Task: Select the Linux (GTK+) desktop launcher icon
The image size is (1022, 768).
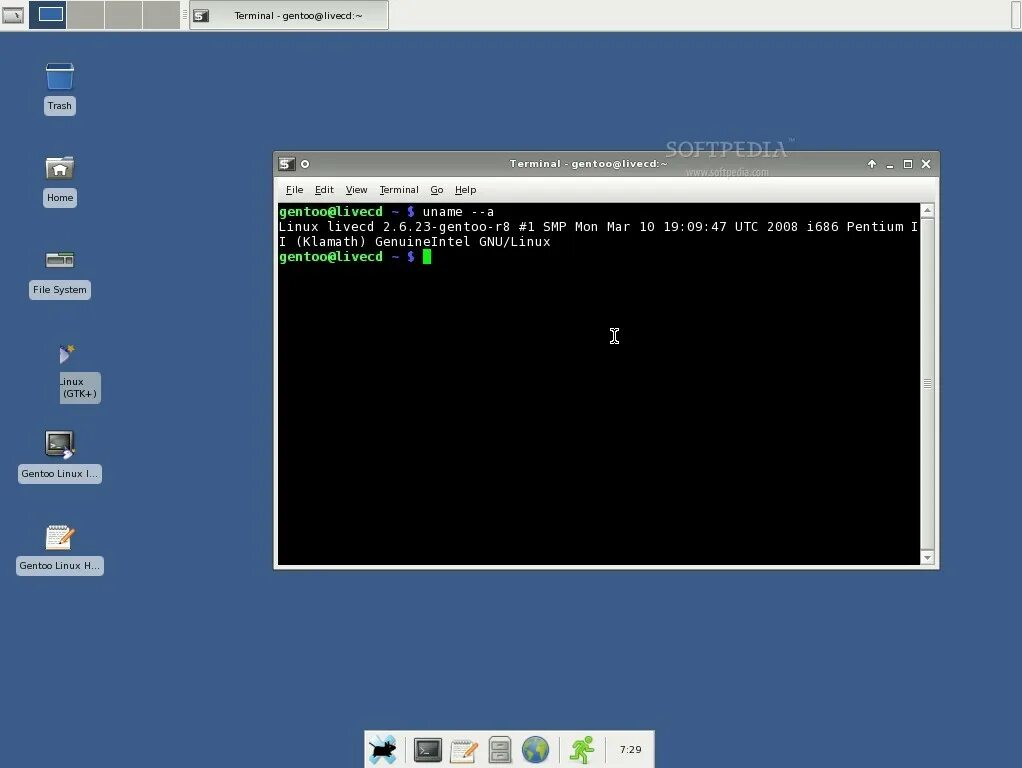Action: [66, 353]
